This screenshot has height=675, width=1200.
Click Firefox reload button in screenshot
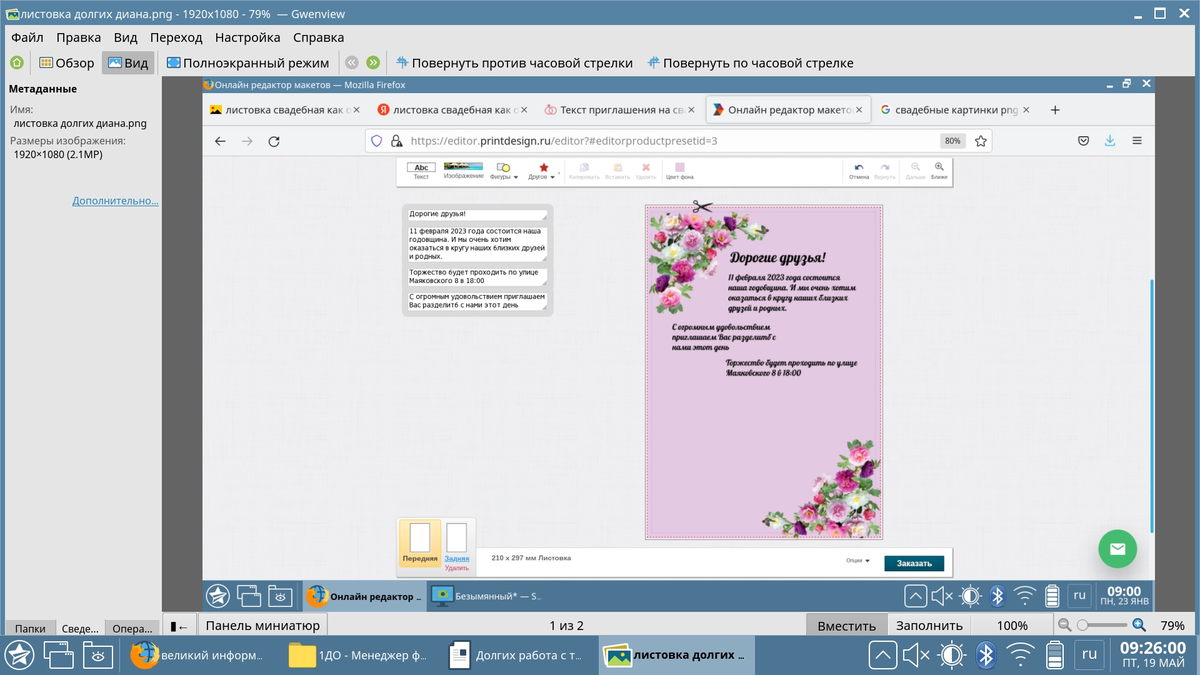[x=274, y=141]
